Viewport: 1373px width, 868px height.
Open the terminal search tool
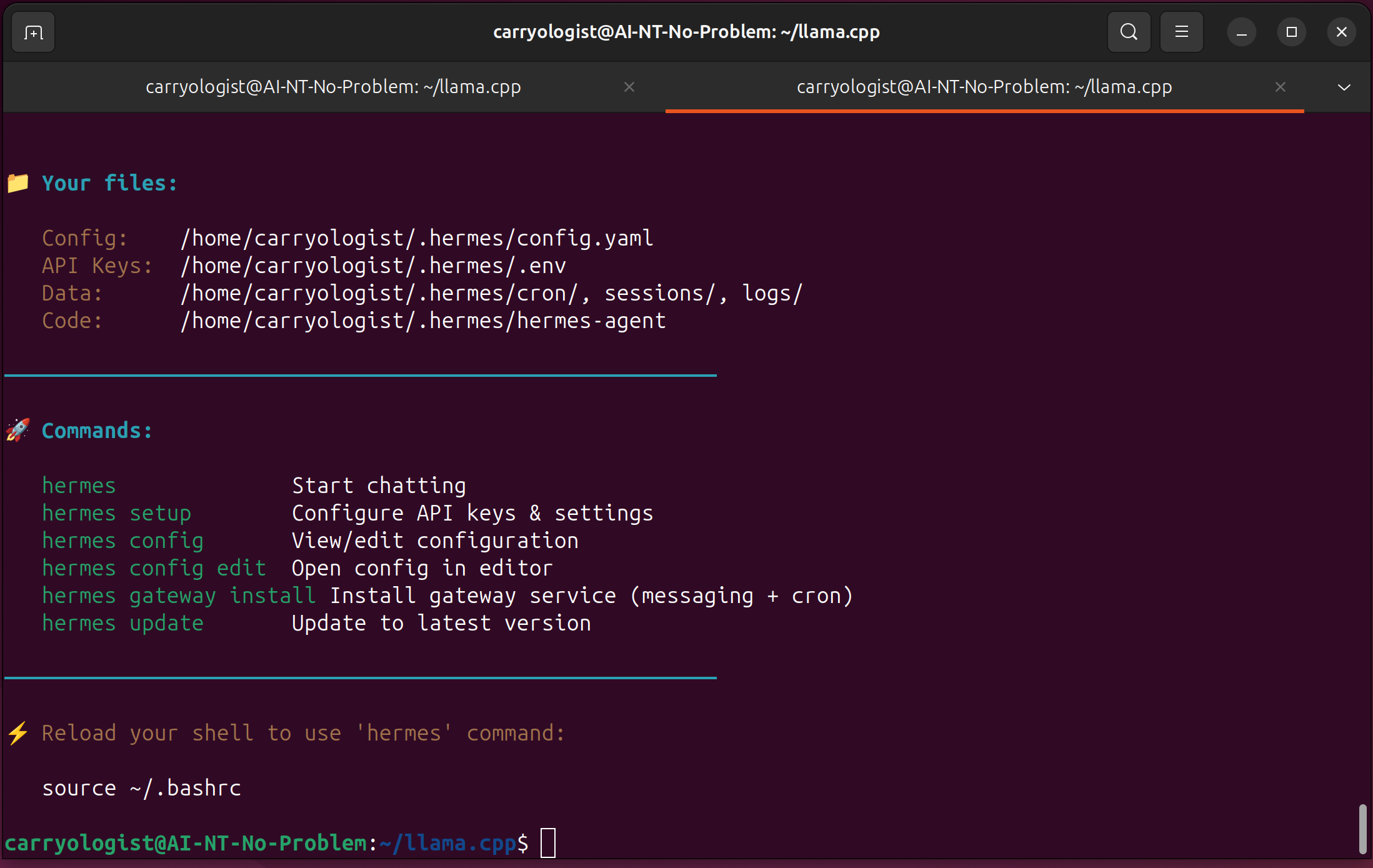1129,32
